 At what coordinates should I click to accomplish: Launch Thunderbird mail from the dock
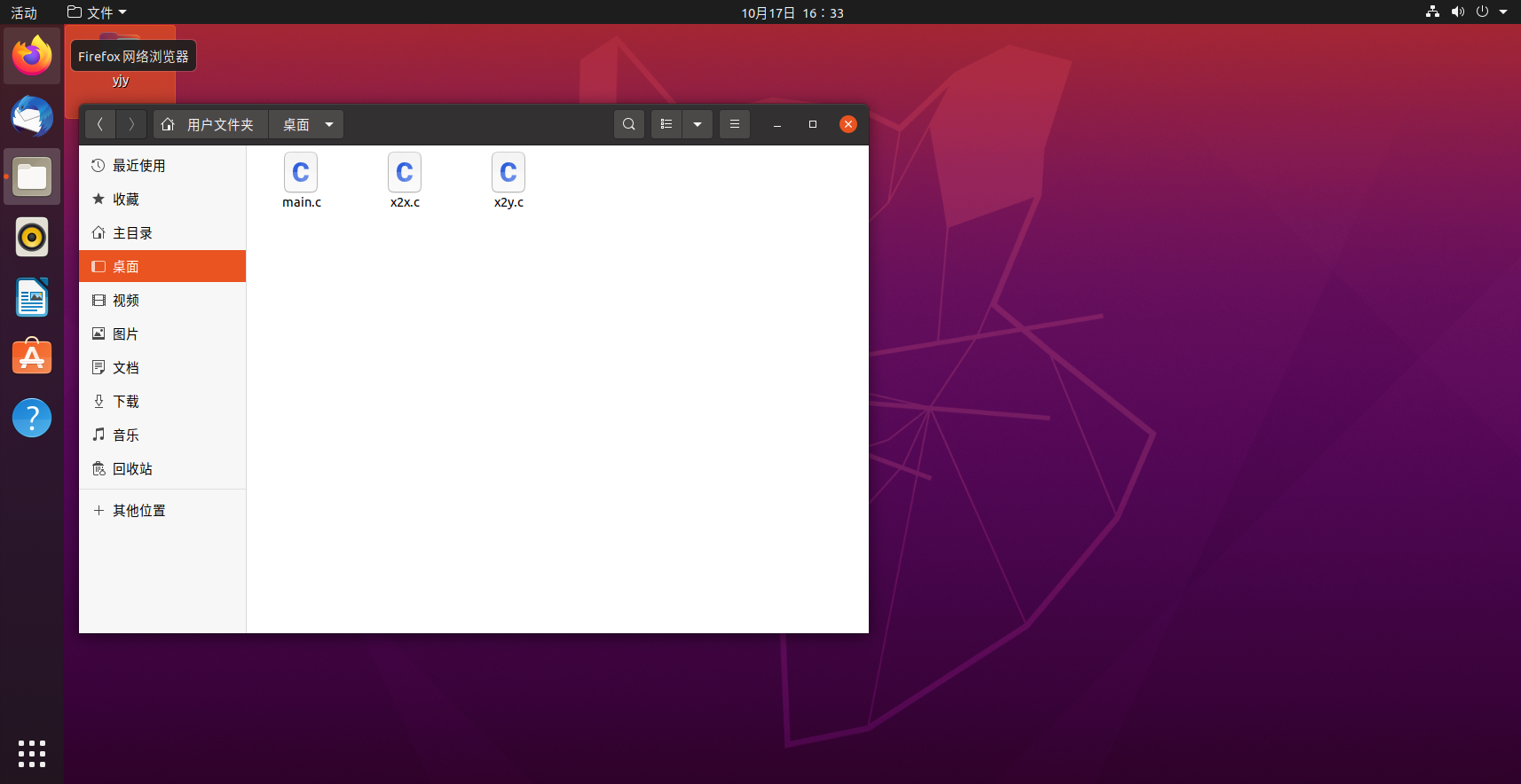tap(32, 116)
